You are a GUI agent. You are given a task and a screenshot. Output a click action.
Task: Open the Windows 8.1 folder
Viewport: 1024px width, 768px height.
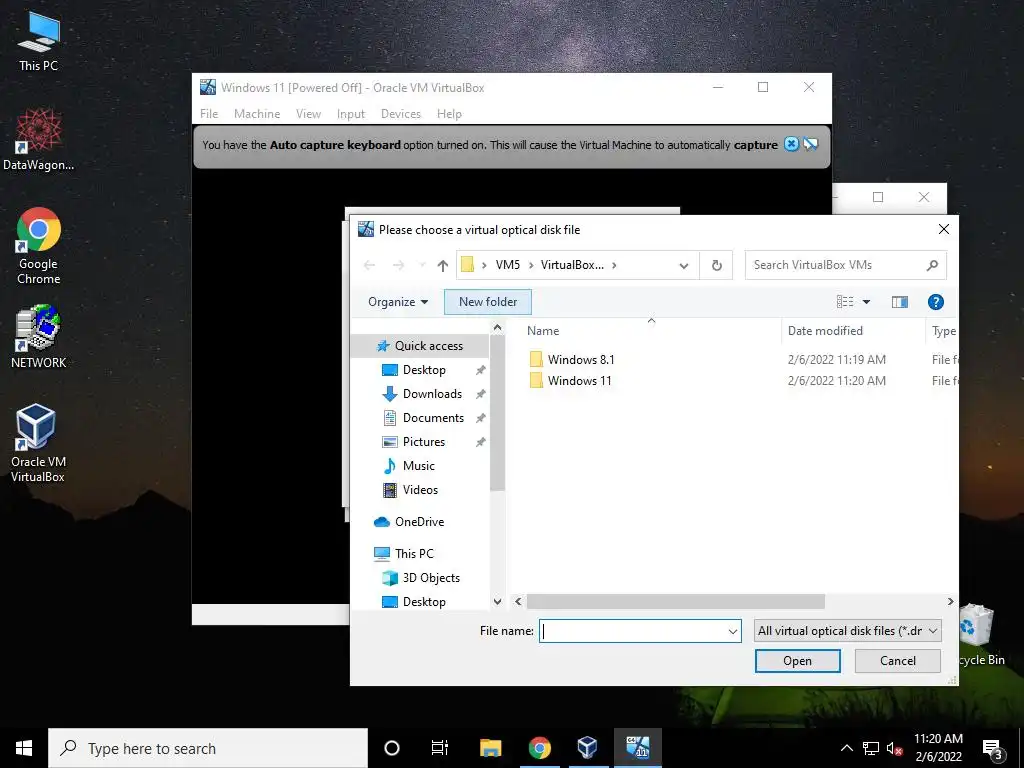581,359
